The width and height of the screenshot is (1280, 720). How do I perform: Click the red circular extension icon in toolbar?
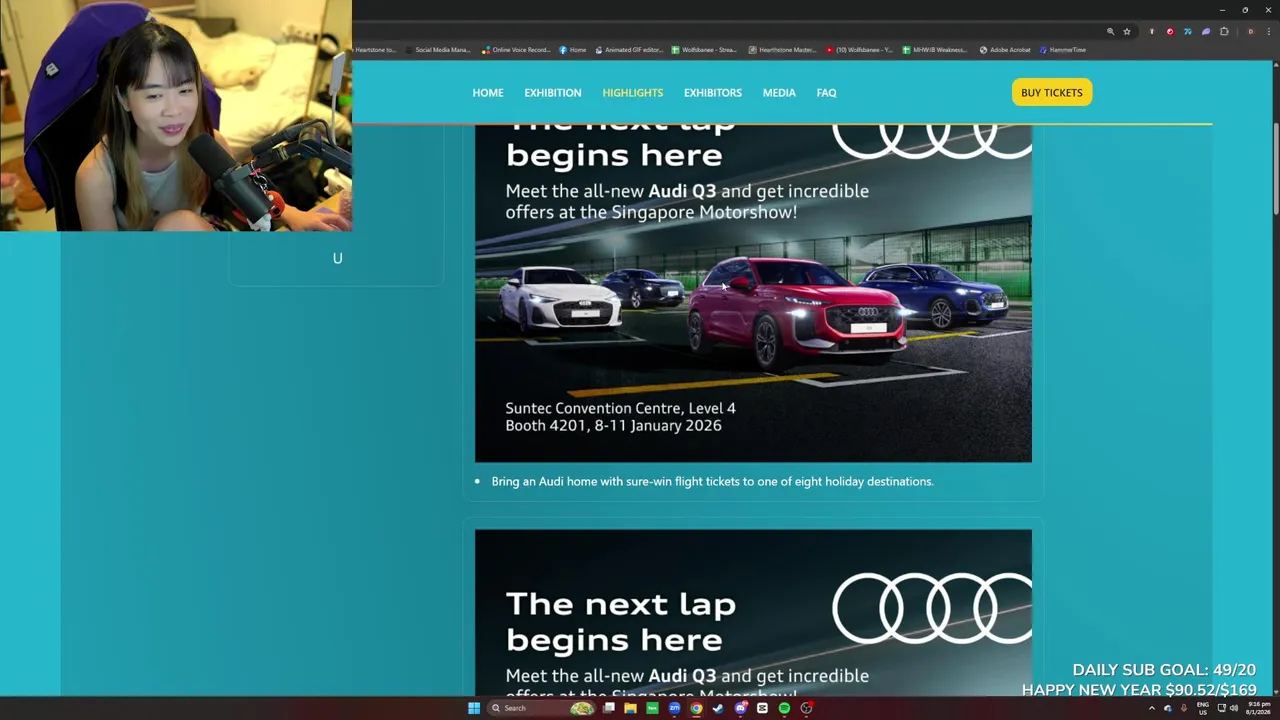1170,32
